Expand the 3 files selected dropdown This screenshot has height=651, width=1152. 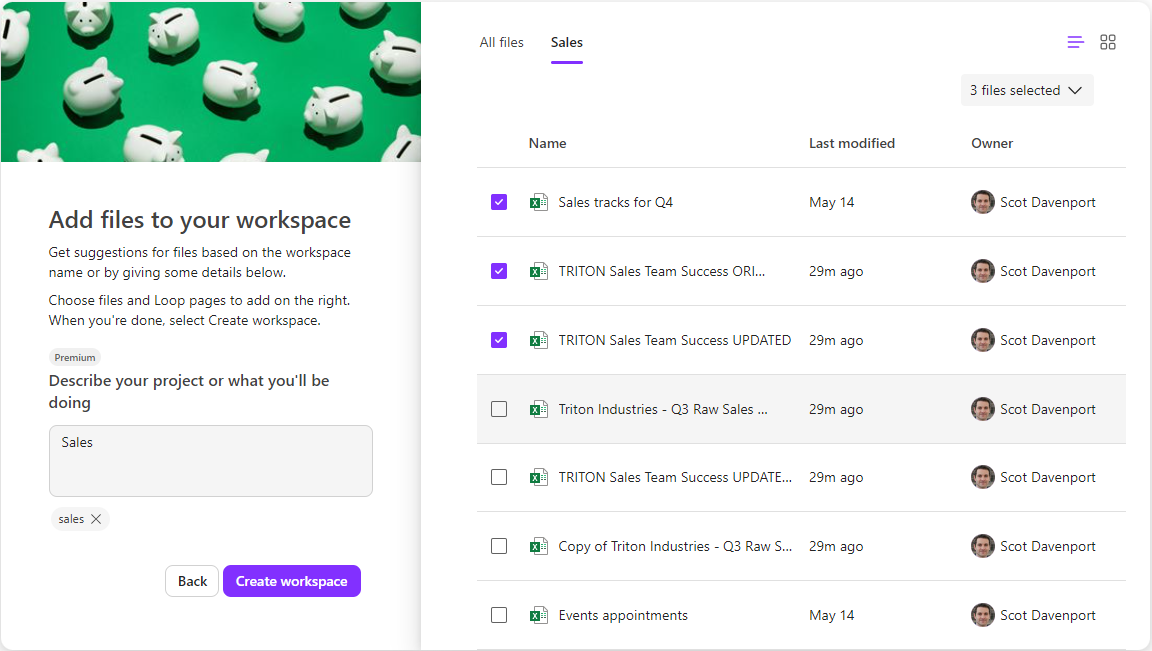coord(1026,90)
